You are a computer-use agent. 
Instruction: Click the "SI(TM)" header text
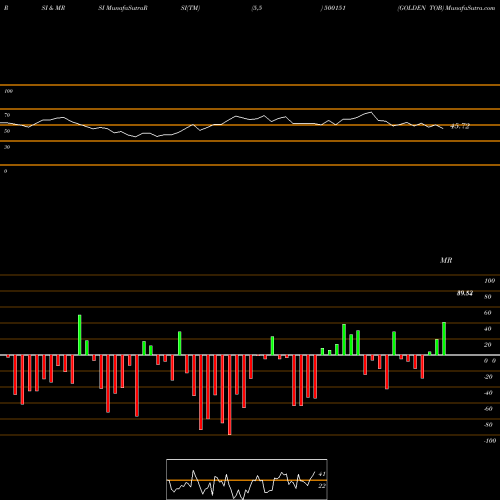pyautogui.click(x=190, y=8)
